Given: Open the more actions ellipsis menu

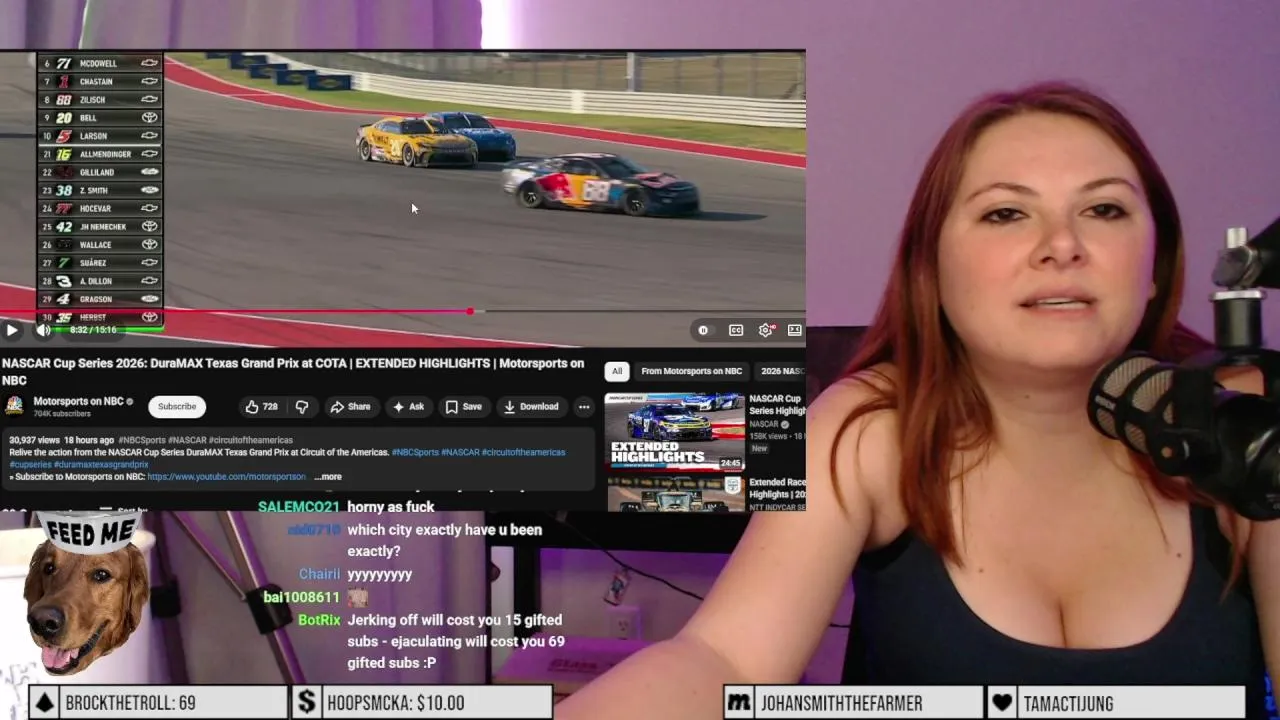Looking at the screenshot, I should coord(584,407).
